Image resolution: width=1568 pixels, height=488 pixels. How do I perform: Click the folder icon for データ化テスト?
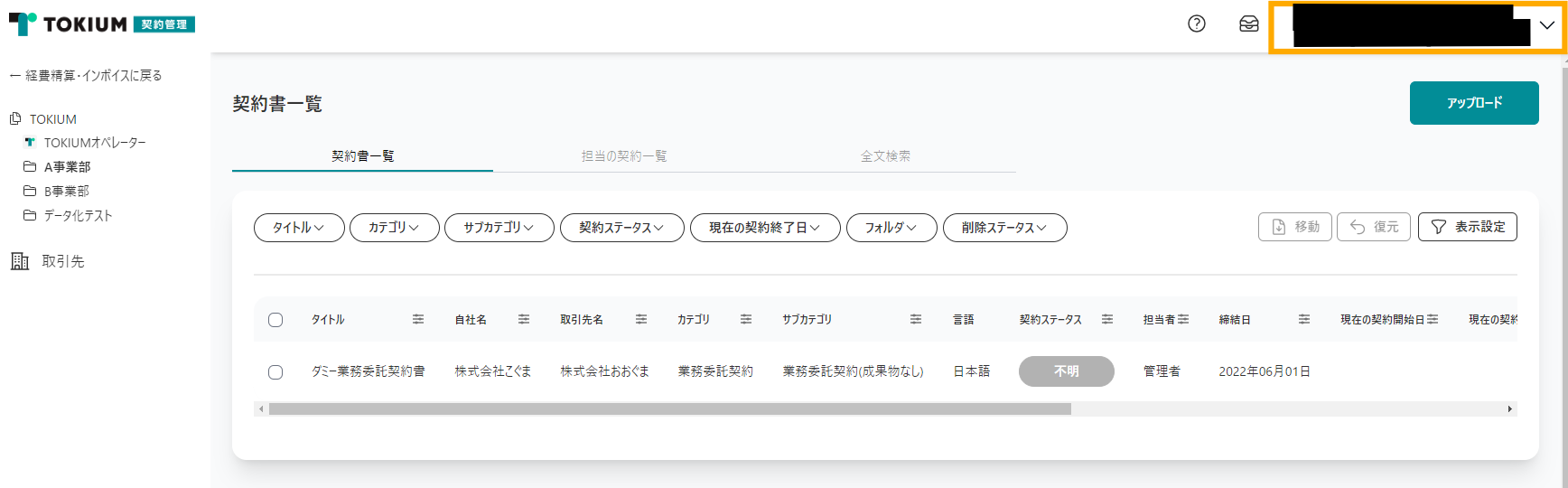click(30, 215)
